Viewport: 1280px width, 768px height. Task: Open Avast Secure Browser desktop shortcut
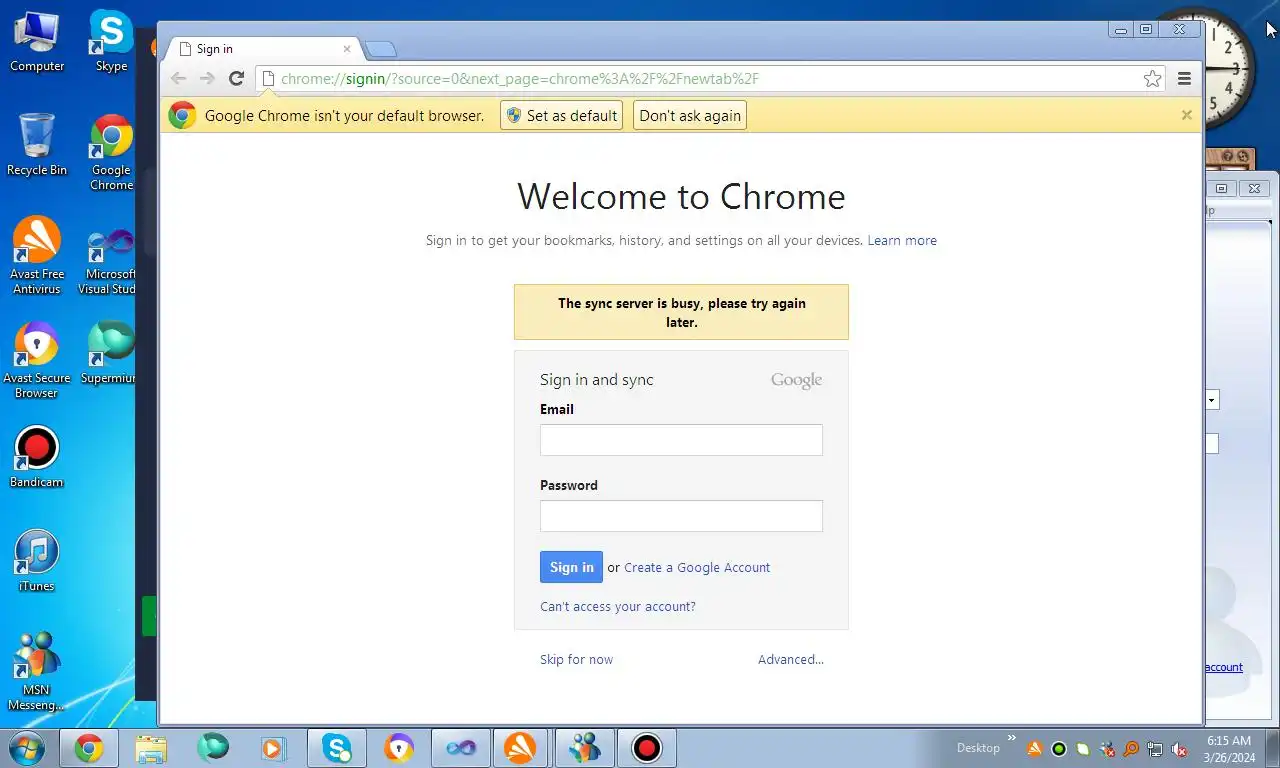coord(37,360)
